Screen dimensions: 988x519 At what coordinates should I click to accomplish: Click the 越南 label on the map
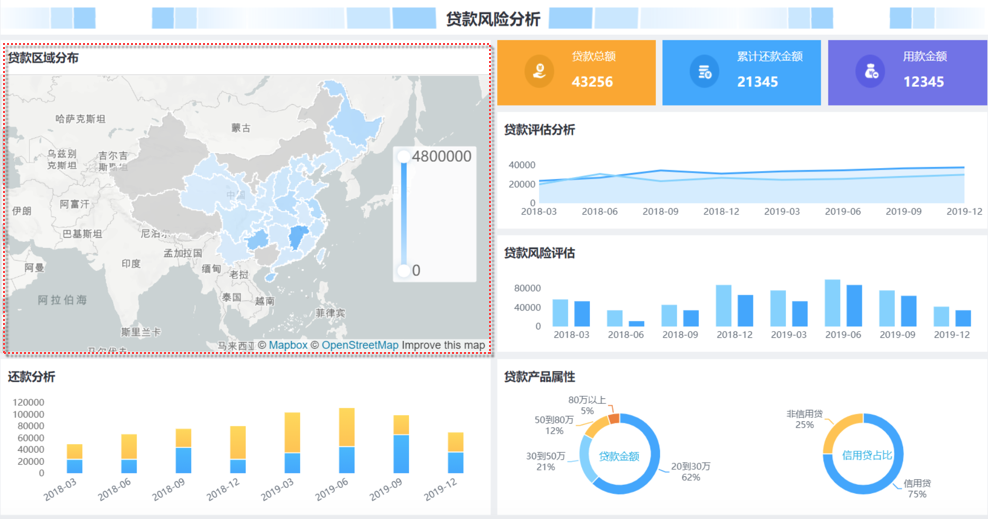pyautogui.click(x=264, y=301)
